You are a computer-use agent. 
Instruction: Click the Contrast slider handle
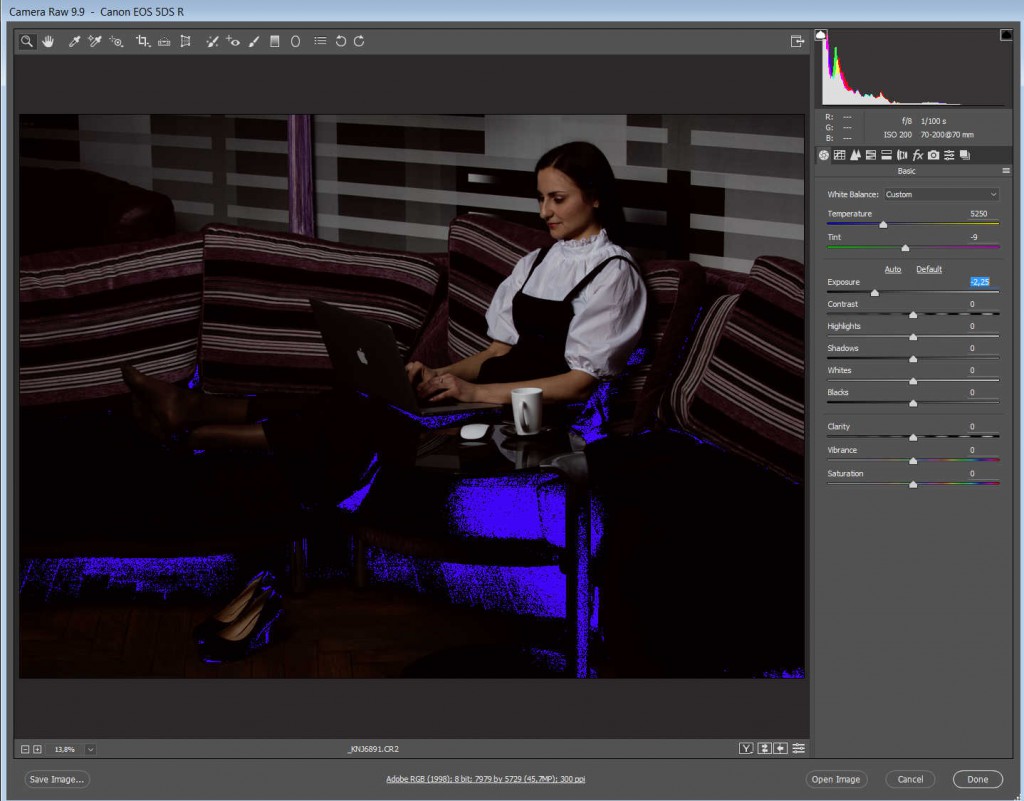(x=913, y=315)
